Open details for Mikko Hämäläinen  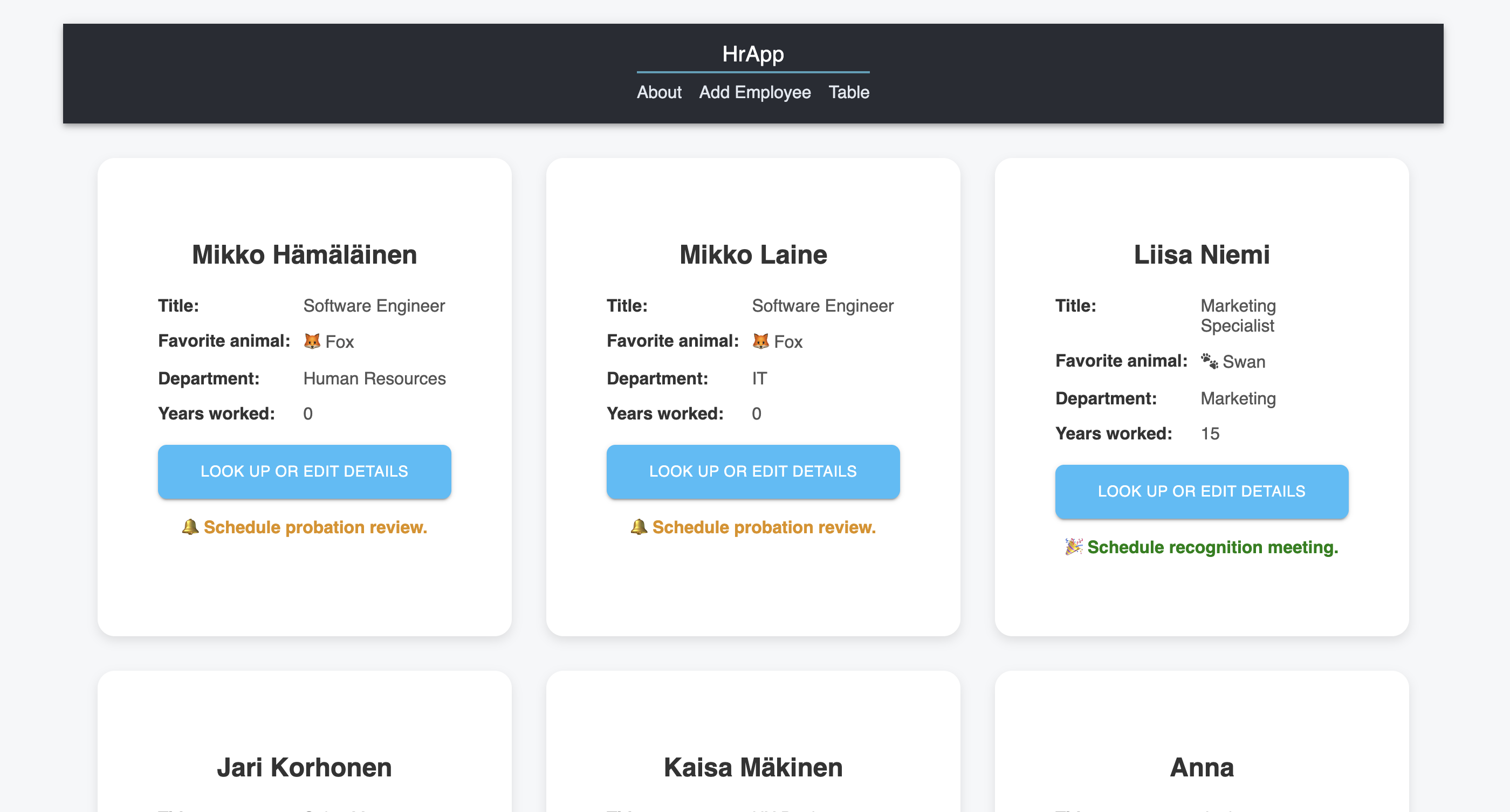[x=304, y=472]
